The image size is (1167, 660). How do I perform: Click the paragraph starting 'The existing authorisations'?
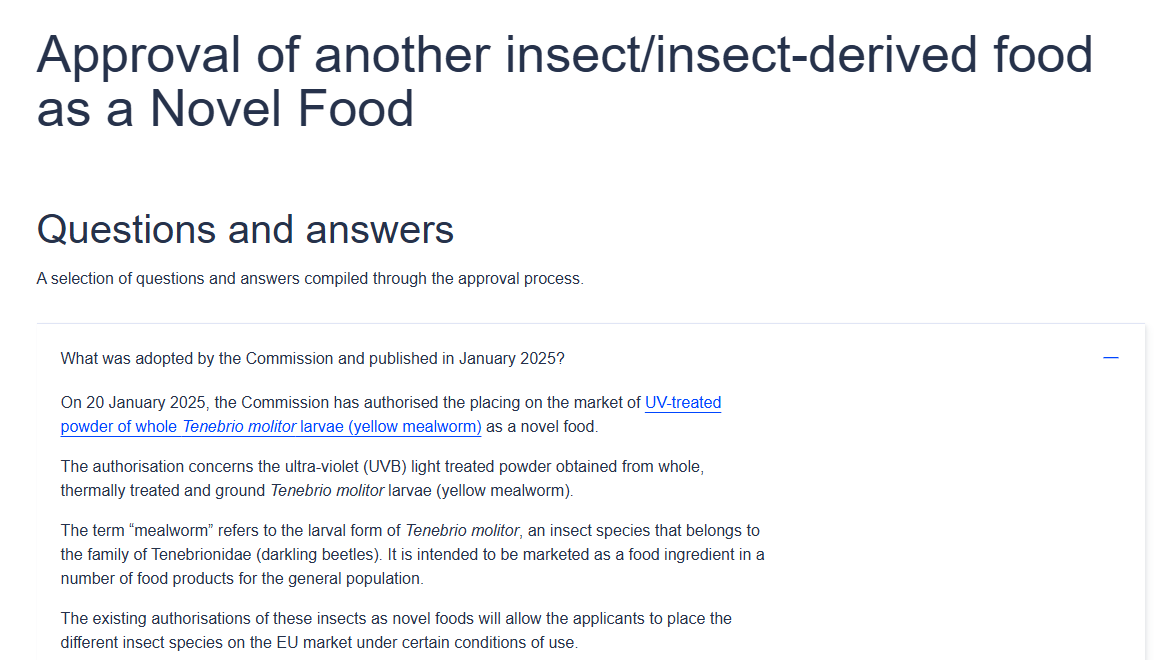(396, 630)
